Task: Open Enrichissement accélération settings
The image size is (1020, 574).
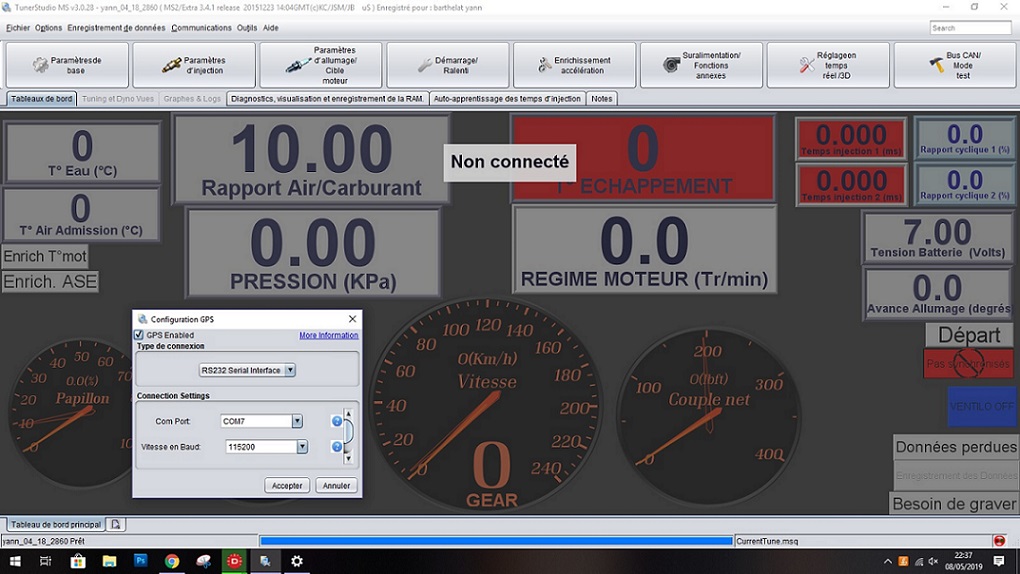Action: tap(574, 65)
